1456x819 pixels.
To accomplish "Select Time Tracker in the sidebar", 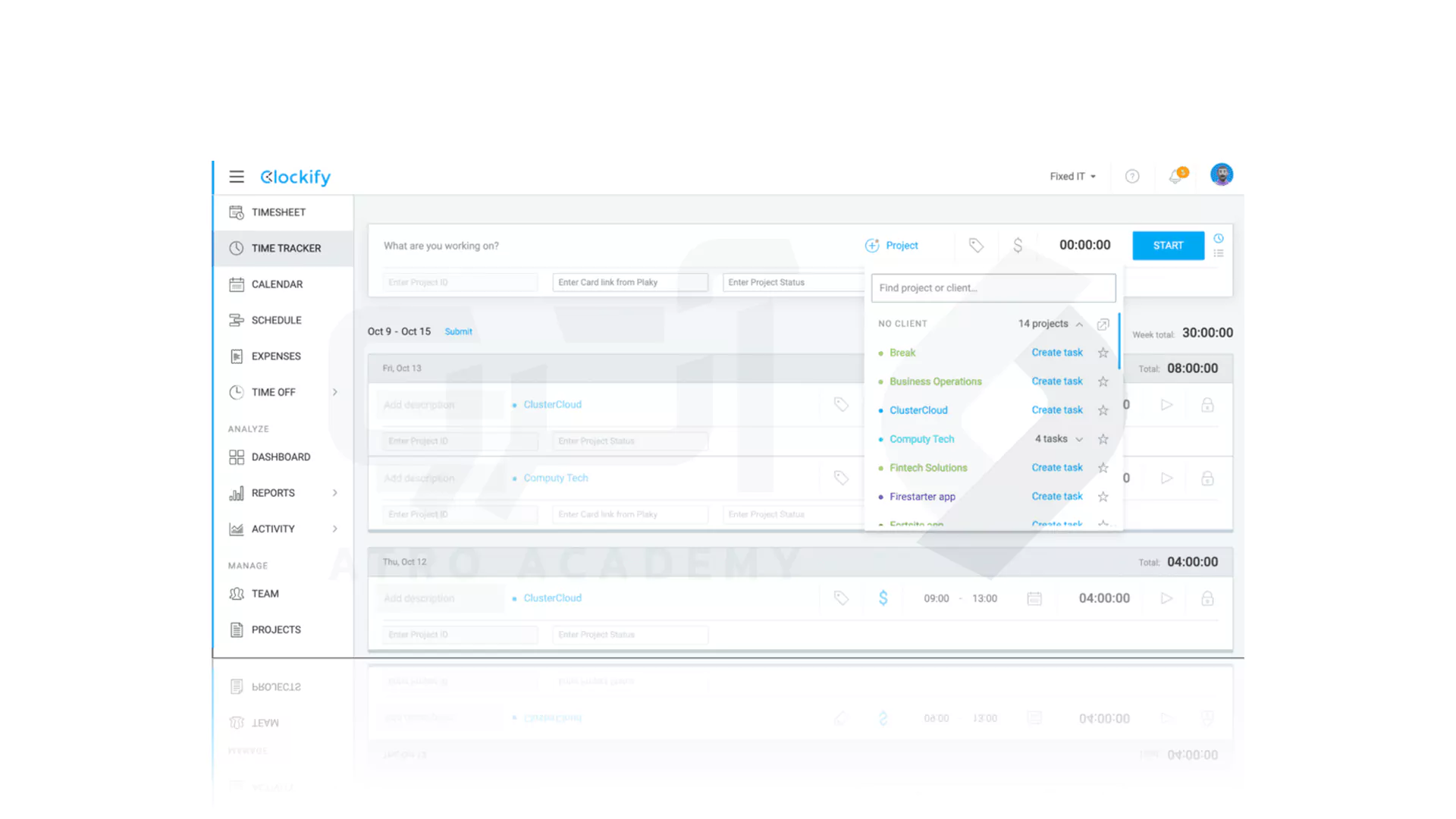I will click(x=283, y=248).
